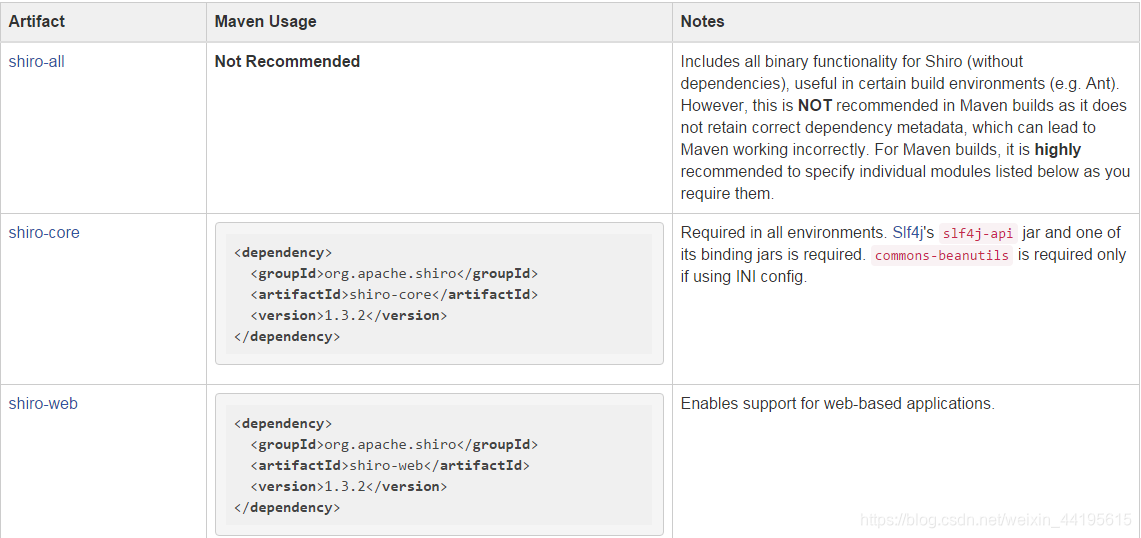Image resolution: width=1141 pixels, height=538 pixels.
Task: Click the 1.3.2 version line for shiro-web
Action: coord(349,486)
